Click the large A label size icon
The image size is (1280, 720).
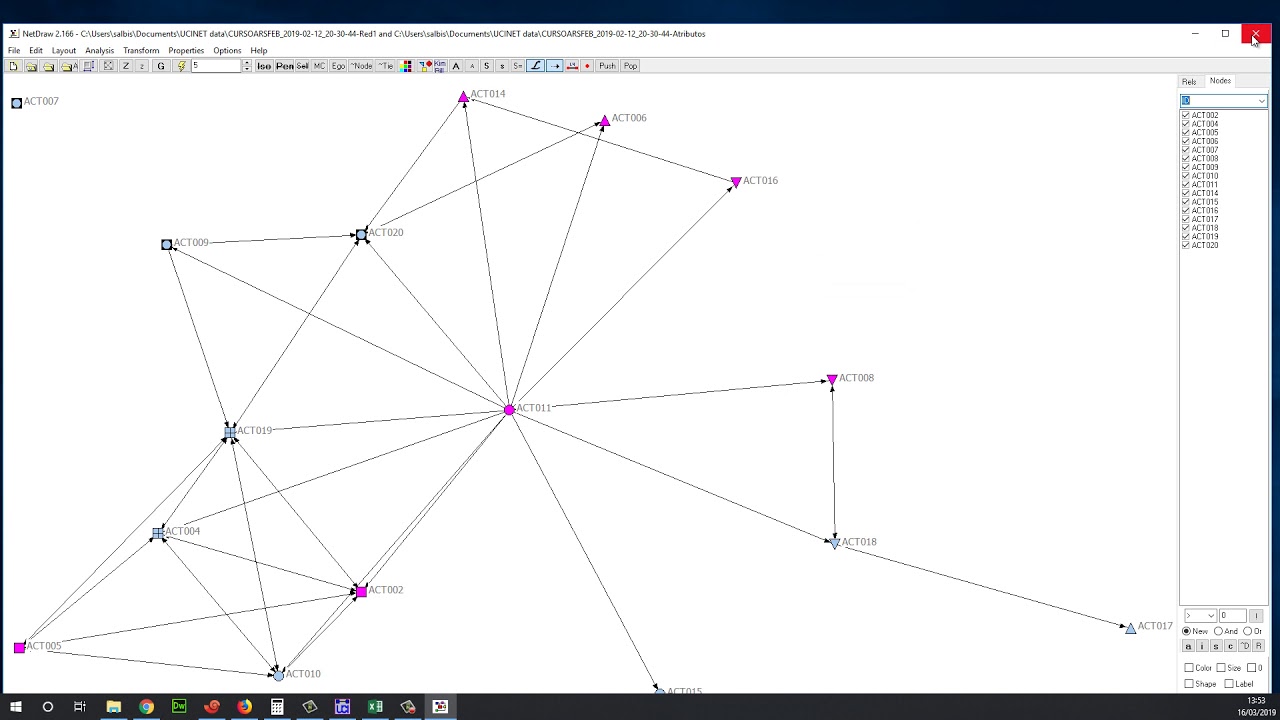(x=456, y=66)
